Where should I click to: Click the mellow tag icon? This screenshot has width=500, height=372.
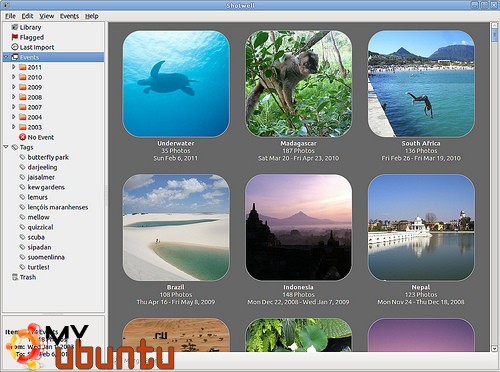pyautogui.click(x=23, y=217)
